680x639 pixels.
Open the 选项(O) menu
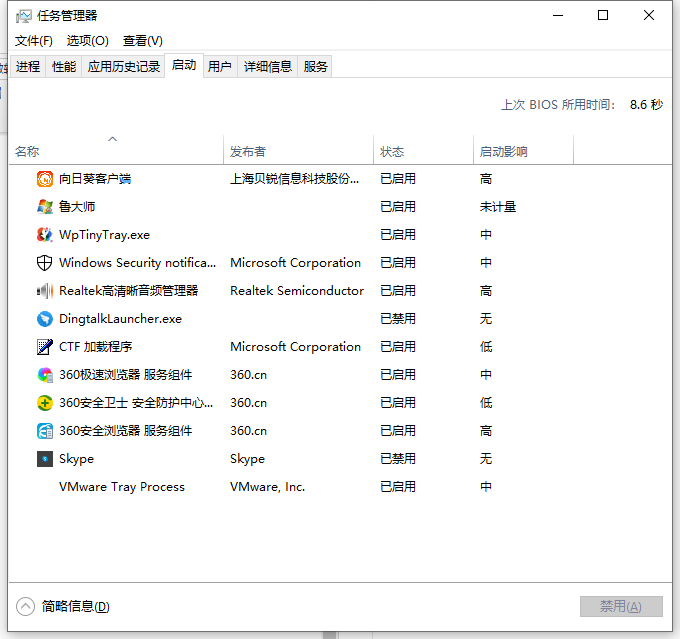click(x=87, y=41)
